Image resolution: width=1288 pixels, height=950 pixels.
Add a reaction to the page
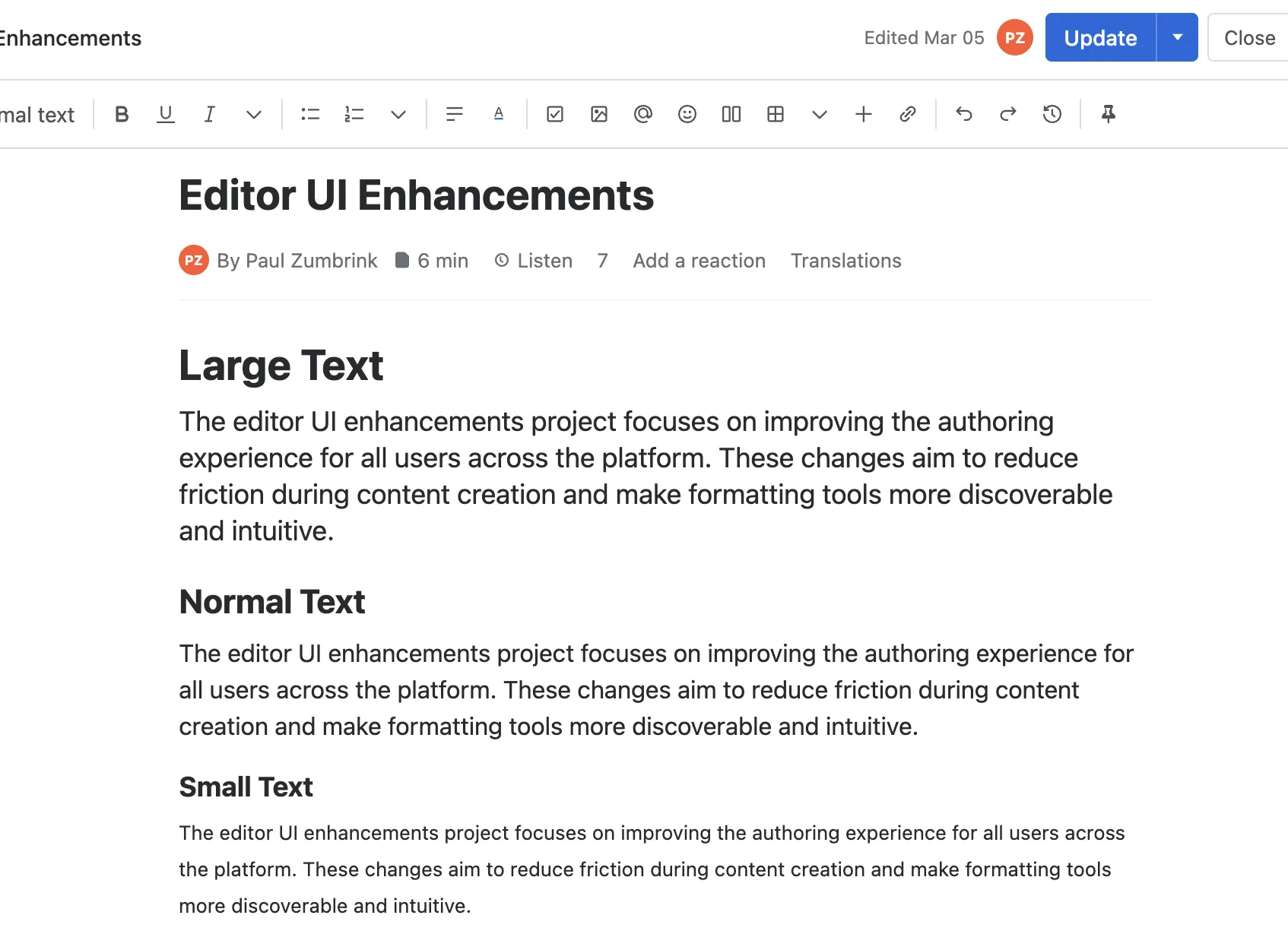click(x=700, y=261)
